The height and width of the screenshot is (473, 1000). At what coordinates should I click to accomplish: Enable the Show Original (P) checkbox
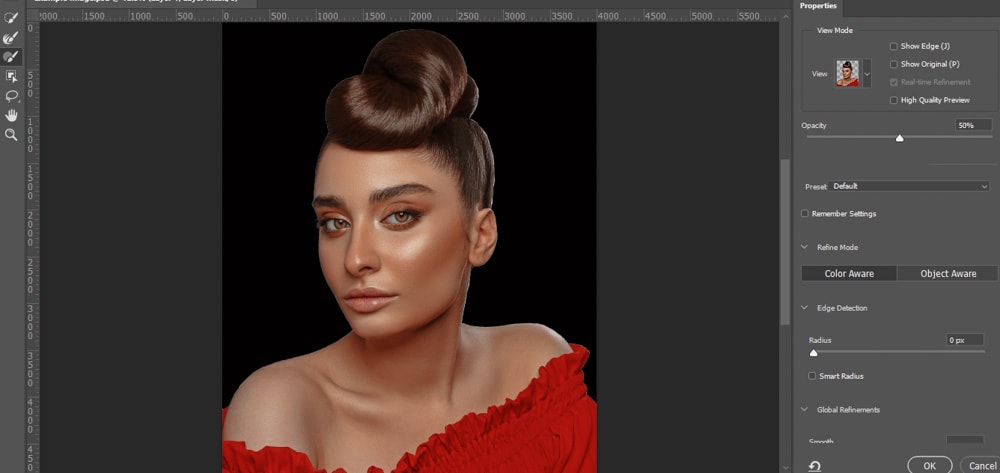click(x=893, y=64)
